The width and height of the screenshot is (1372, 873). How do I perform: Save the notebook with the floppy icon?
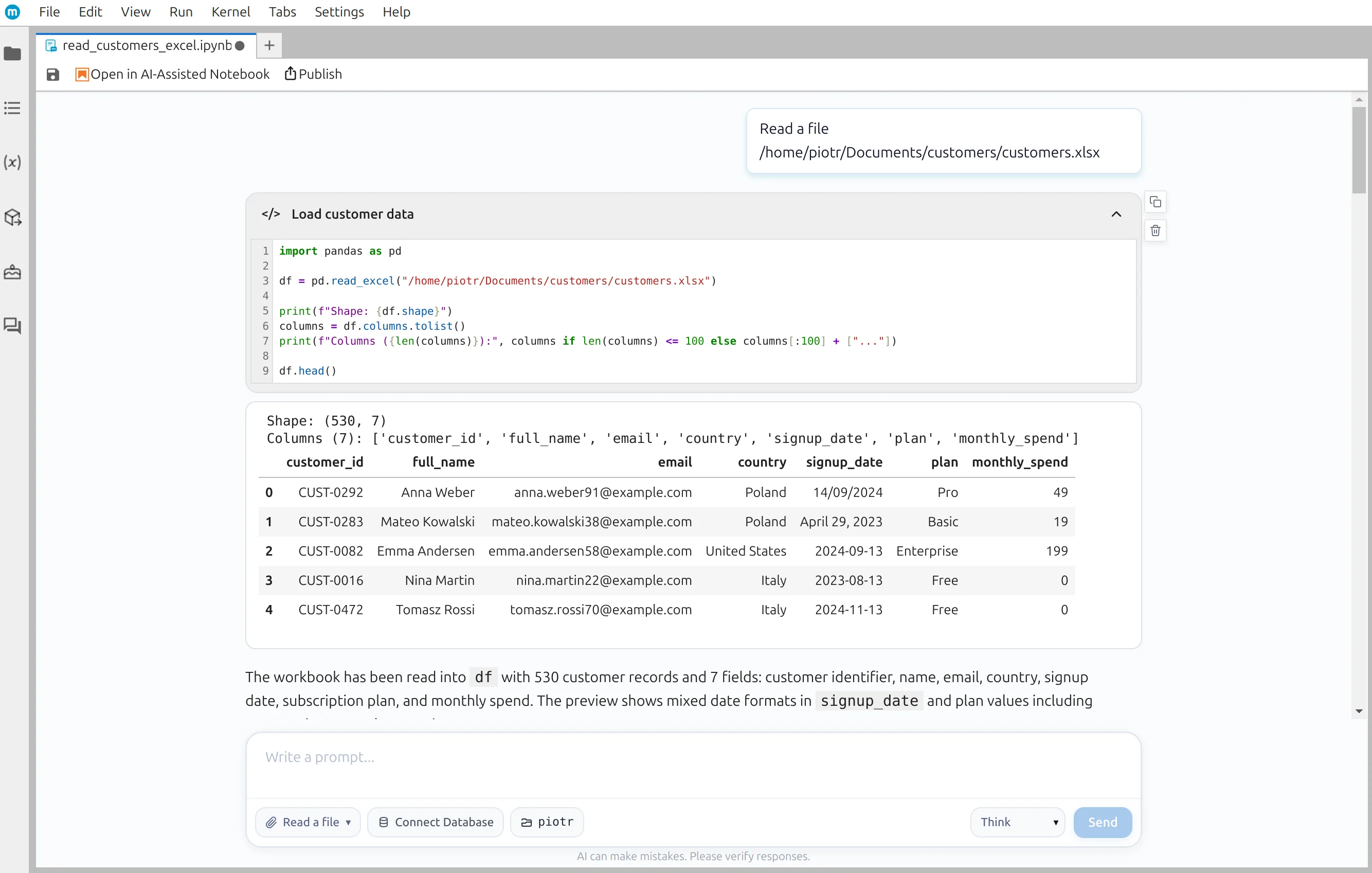pos(52,75)
